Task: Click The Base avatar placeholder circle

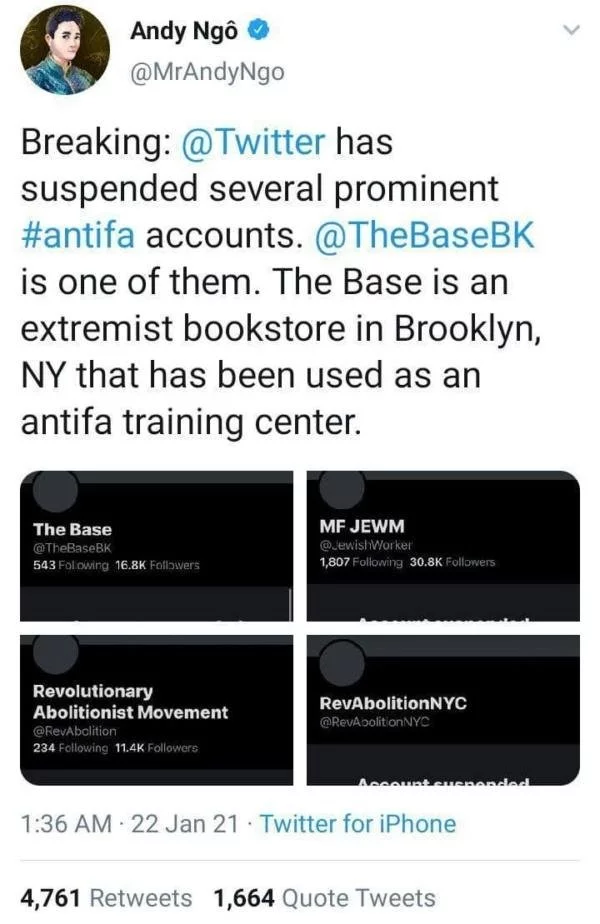Action: (55, 490)
